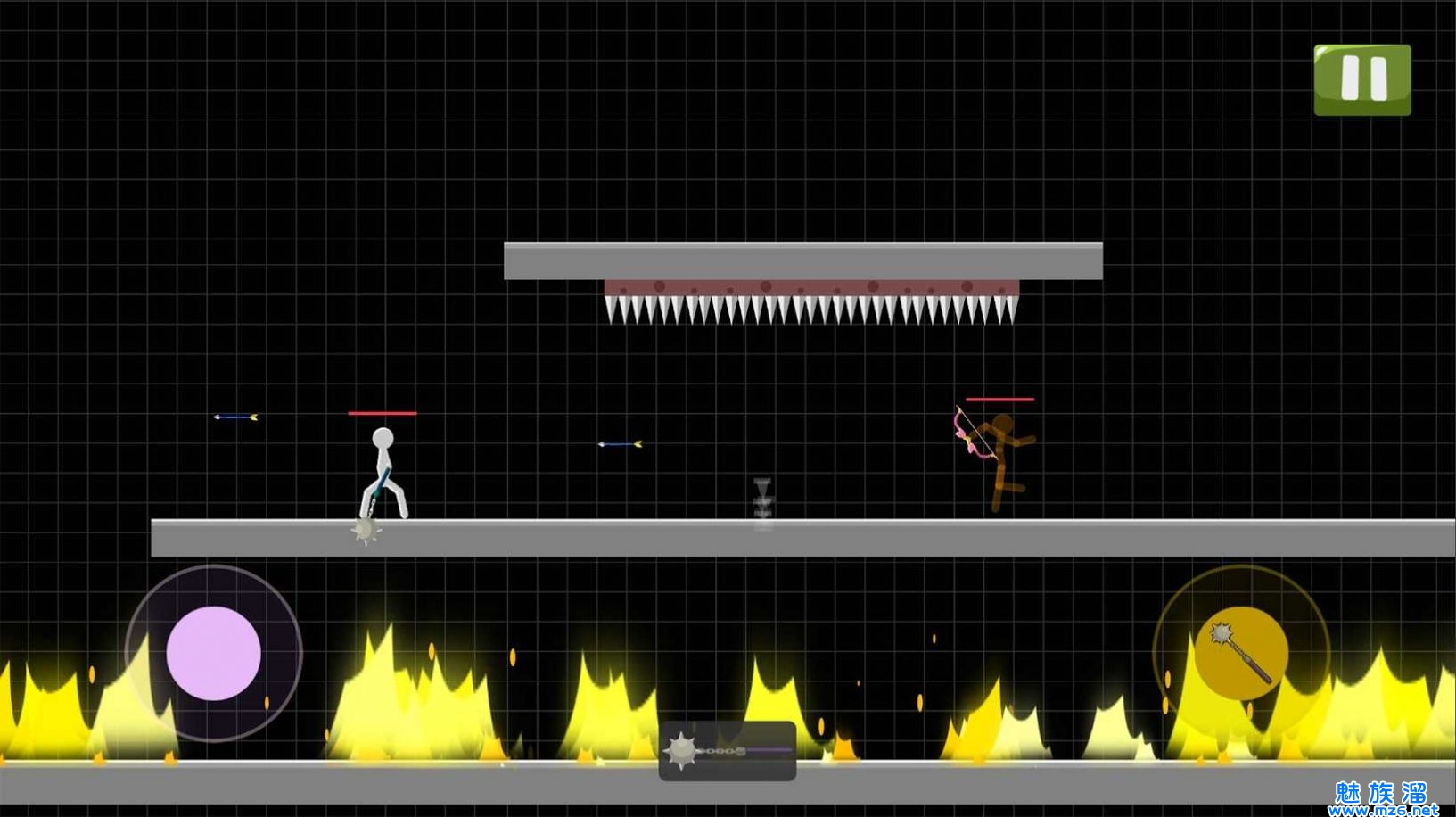Click the red spike trap base under the platform

tap(810, 287)
